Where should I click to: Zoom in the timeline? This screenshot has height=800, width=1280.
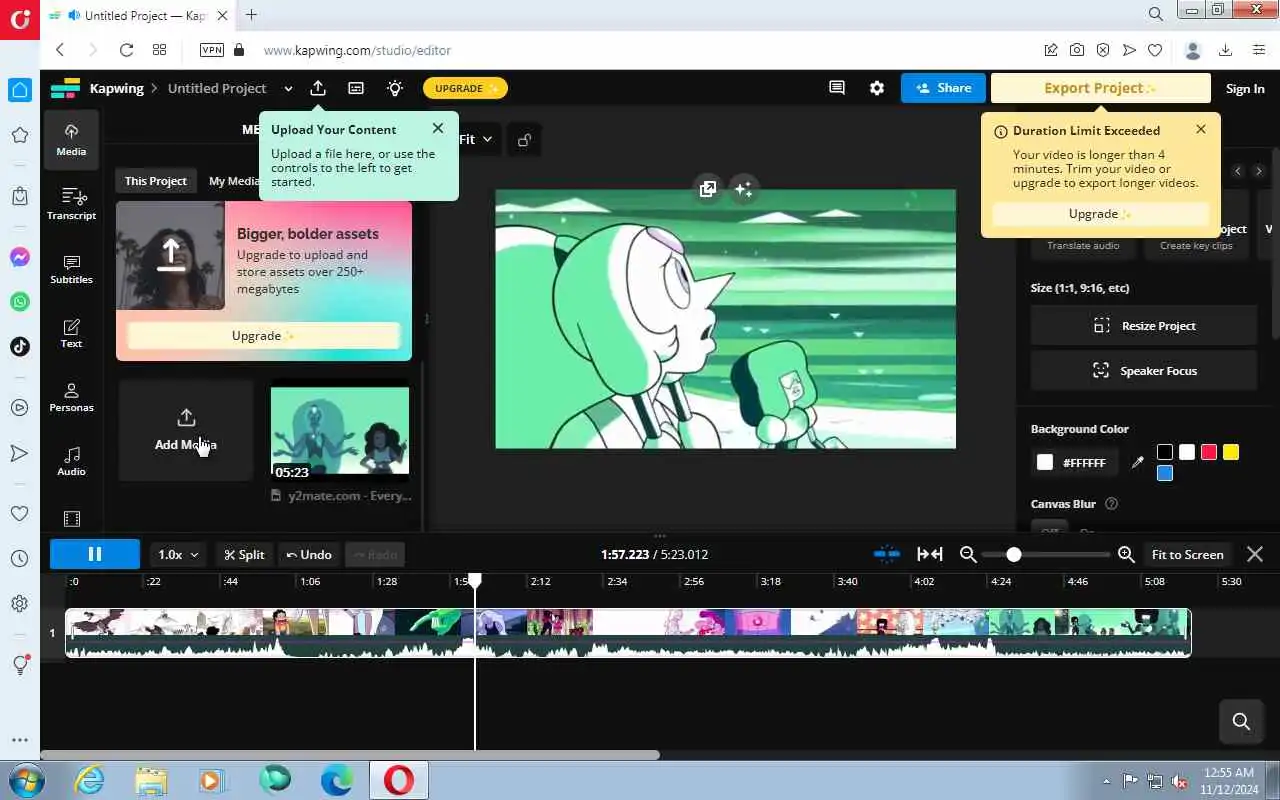click(x=1126, y=554)
